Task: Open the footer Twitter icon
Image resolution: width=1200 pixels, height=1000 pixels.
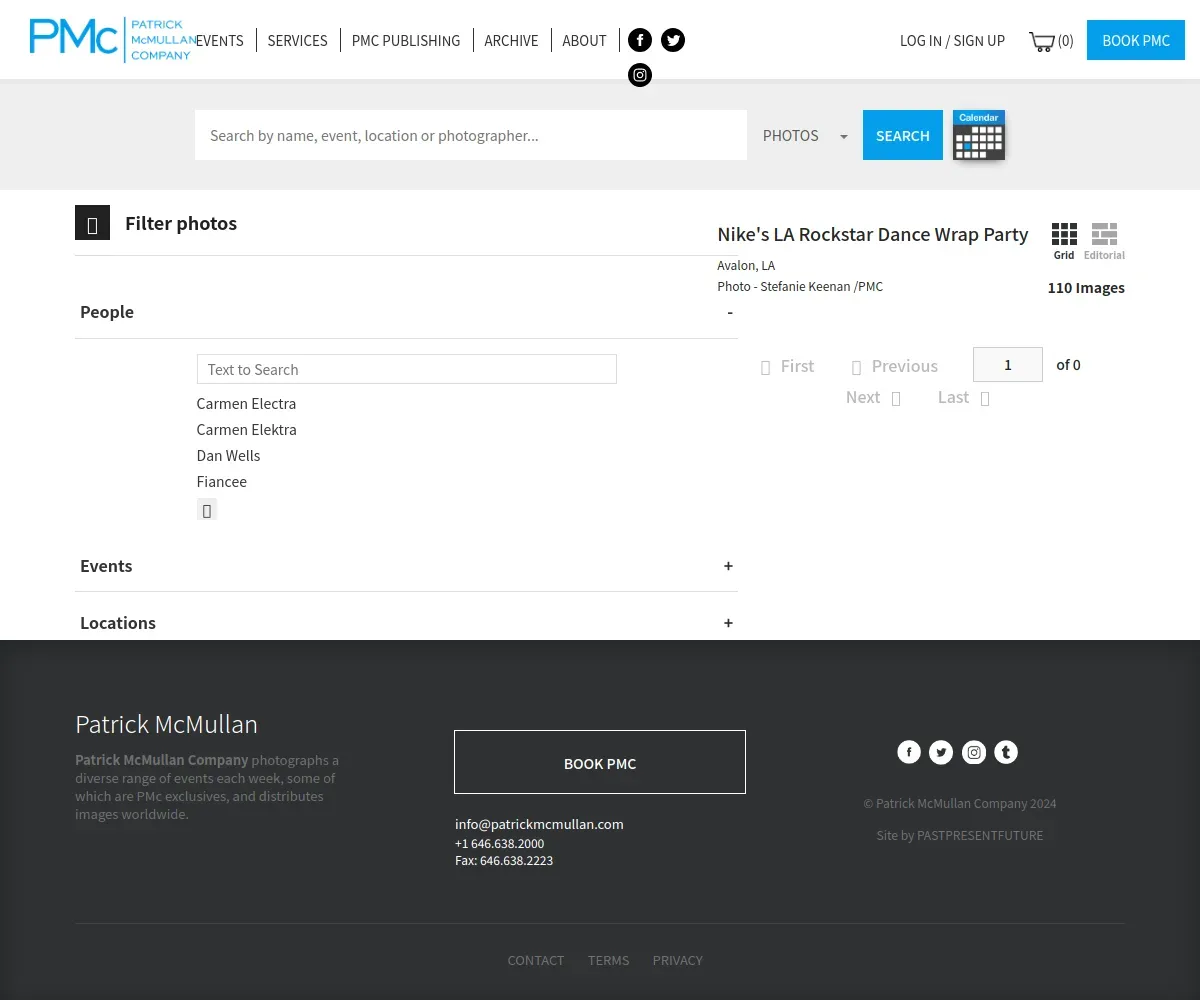Action: pyautogui.click(x=941, y=752)
